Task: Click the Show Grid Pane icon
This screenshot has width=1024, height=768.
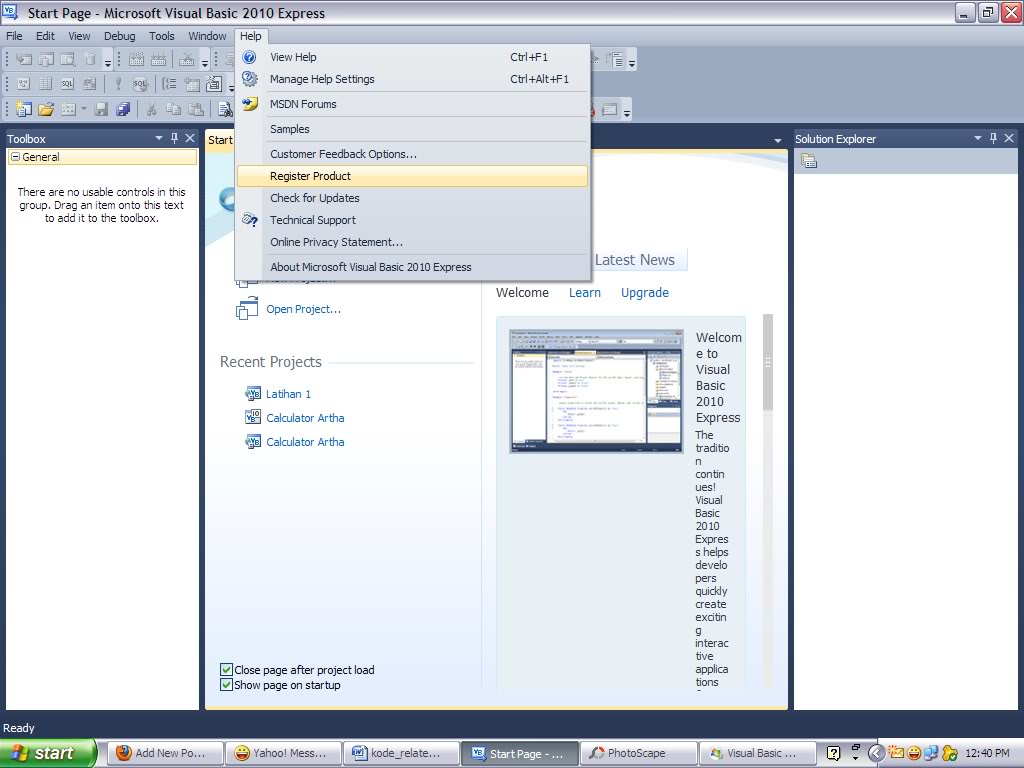Action: pos(45,84)
